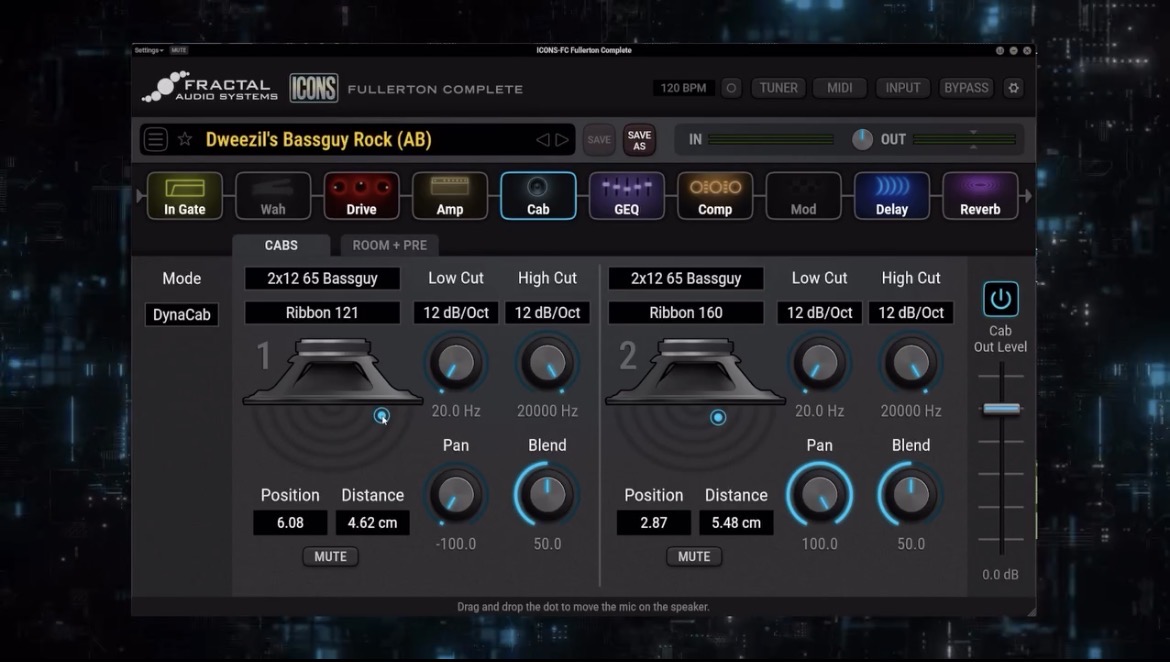This screenshot has width=1170, height=662.
Task: Select the GEQ block
Action: (x=627, y=196)
